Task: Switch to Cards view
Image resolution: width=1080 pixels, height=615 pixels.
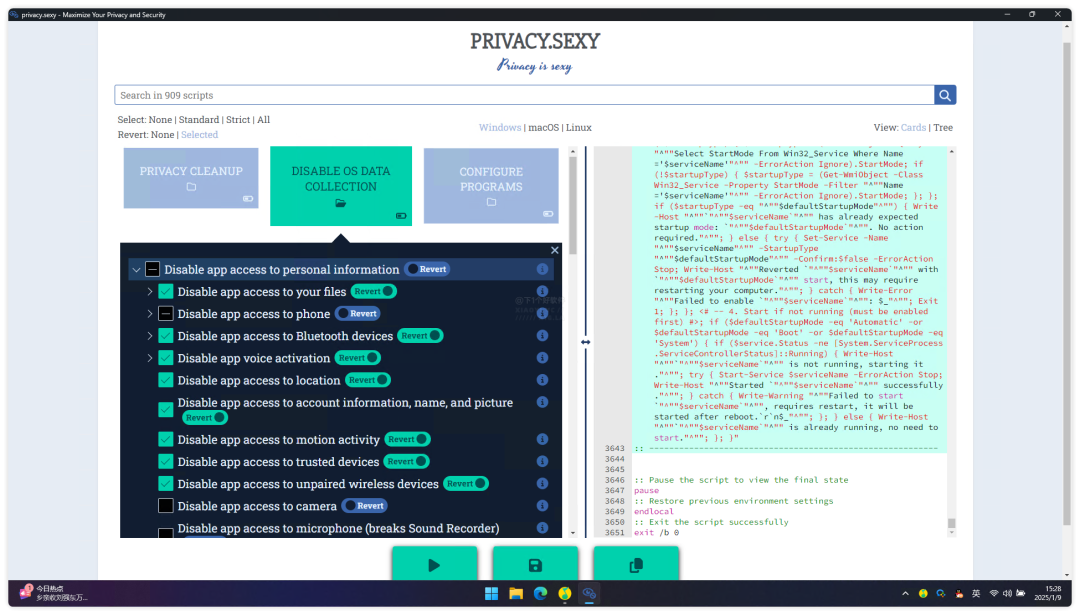Action: [x=913, y=127]
